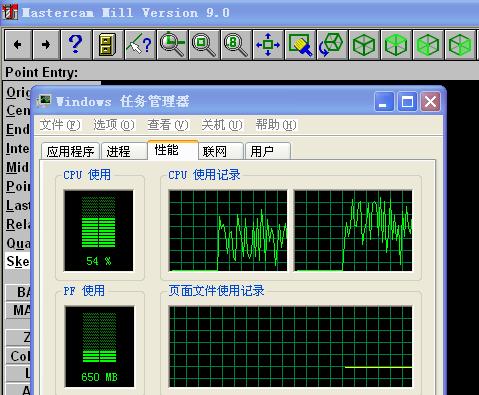Switch to the 进程 tab
Image resolution: width=479 pixels, height=395 pixels.
[x=124, y=151]
